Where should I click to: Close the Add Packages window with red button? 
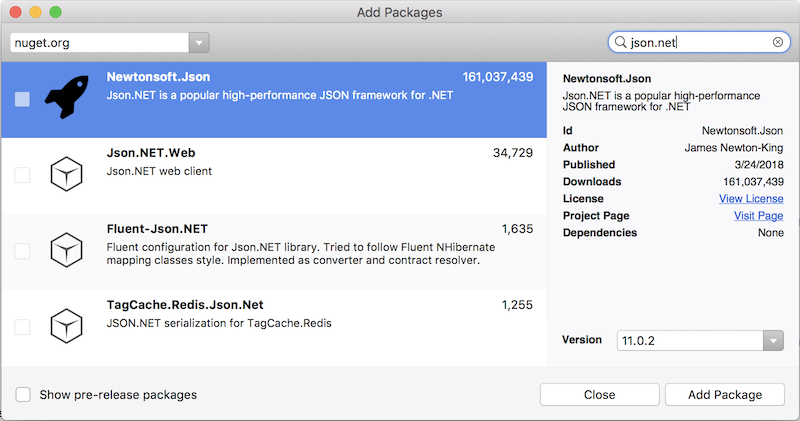(x=15, y=12)
